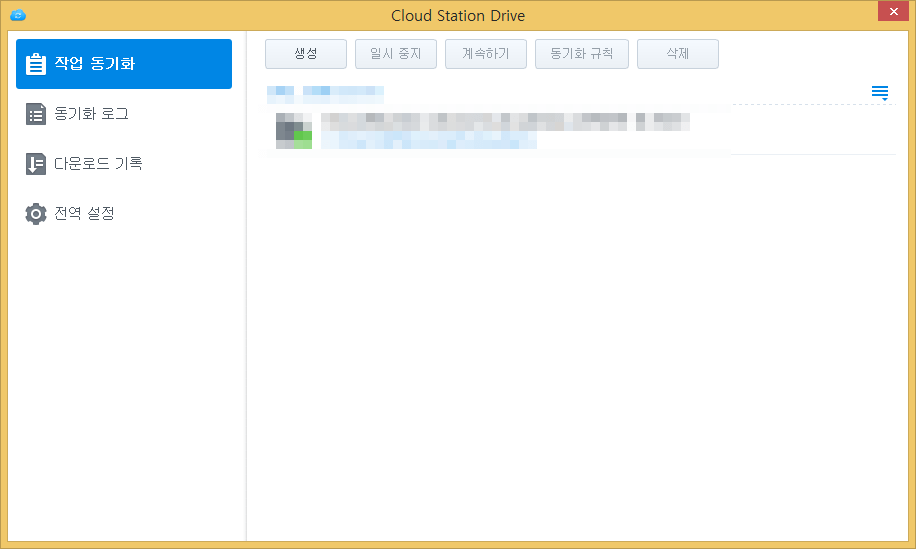The image size is (916, 549).
Task: Click the blurred blue link under task
Action: pyautogui.click(x=429, y=140)
